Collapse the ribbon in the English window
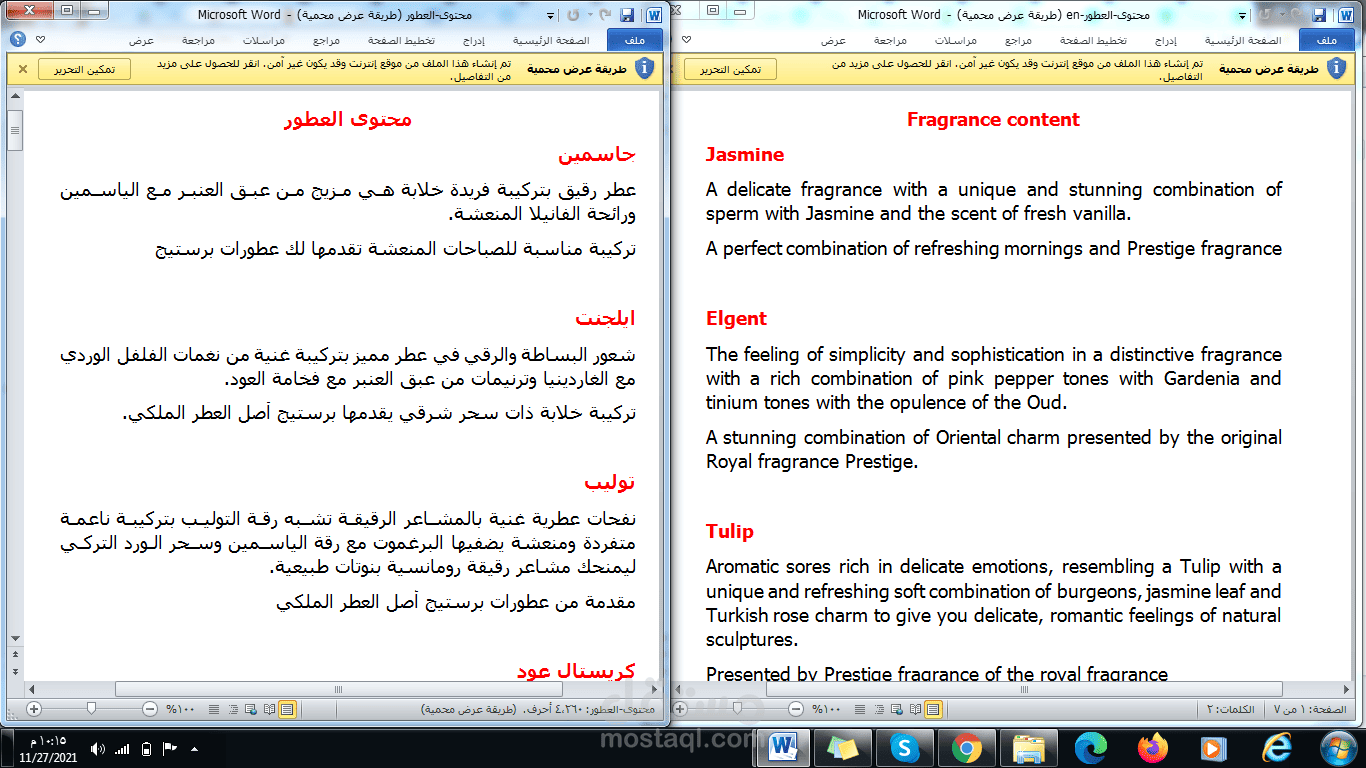The height and width of the screenshot is (768, 1366). tap(686, 40)
